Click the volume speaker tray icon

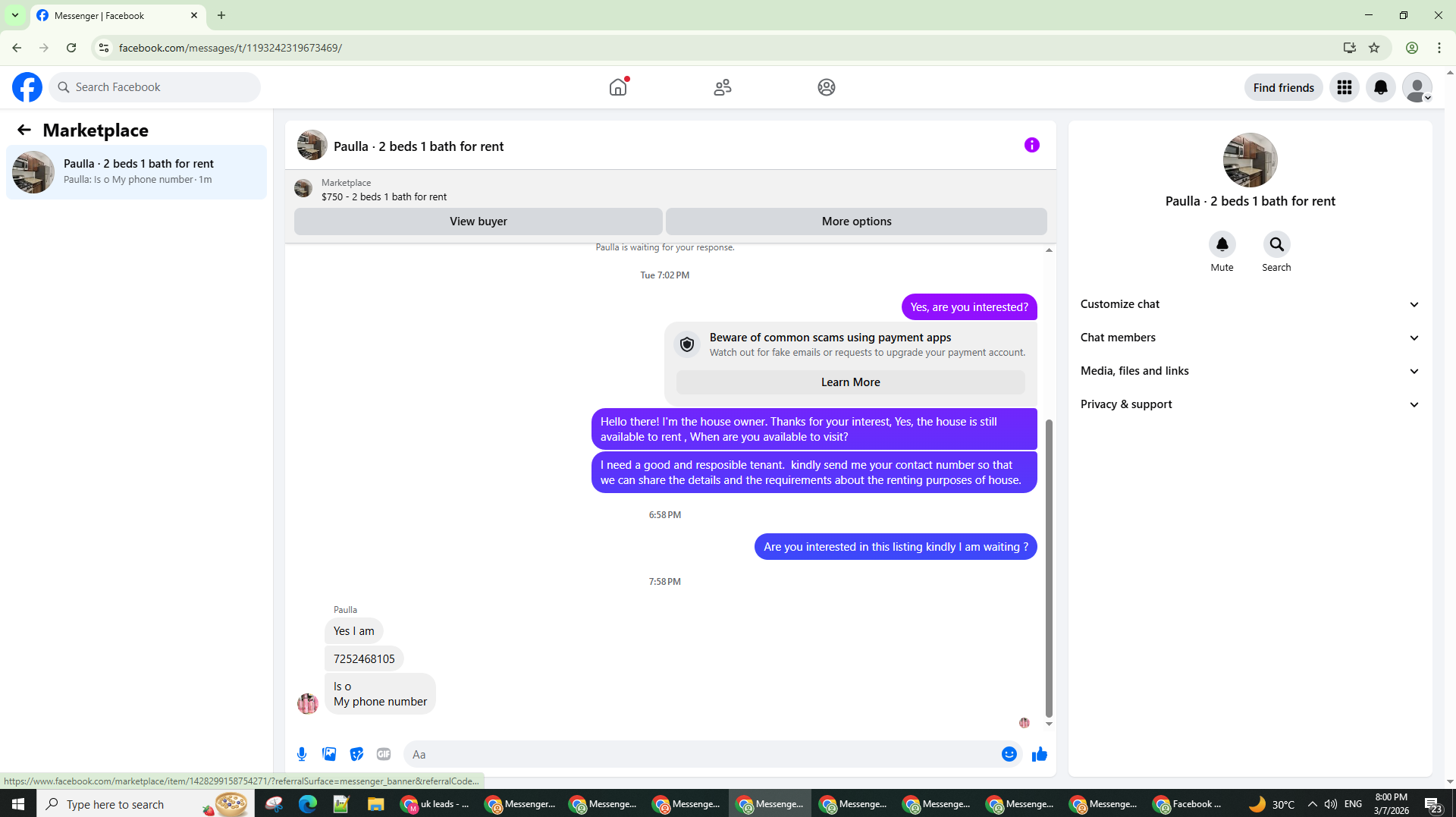pos(1331,803)
